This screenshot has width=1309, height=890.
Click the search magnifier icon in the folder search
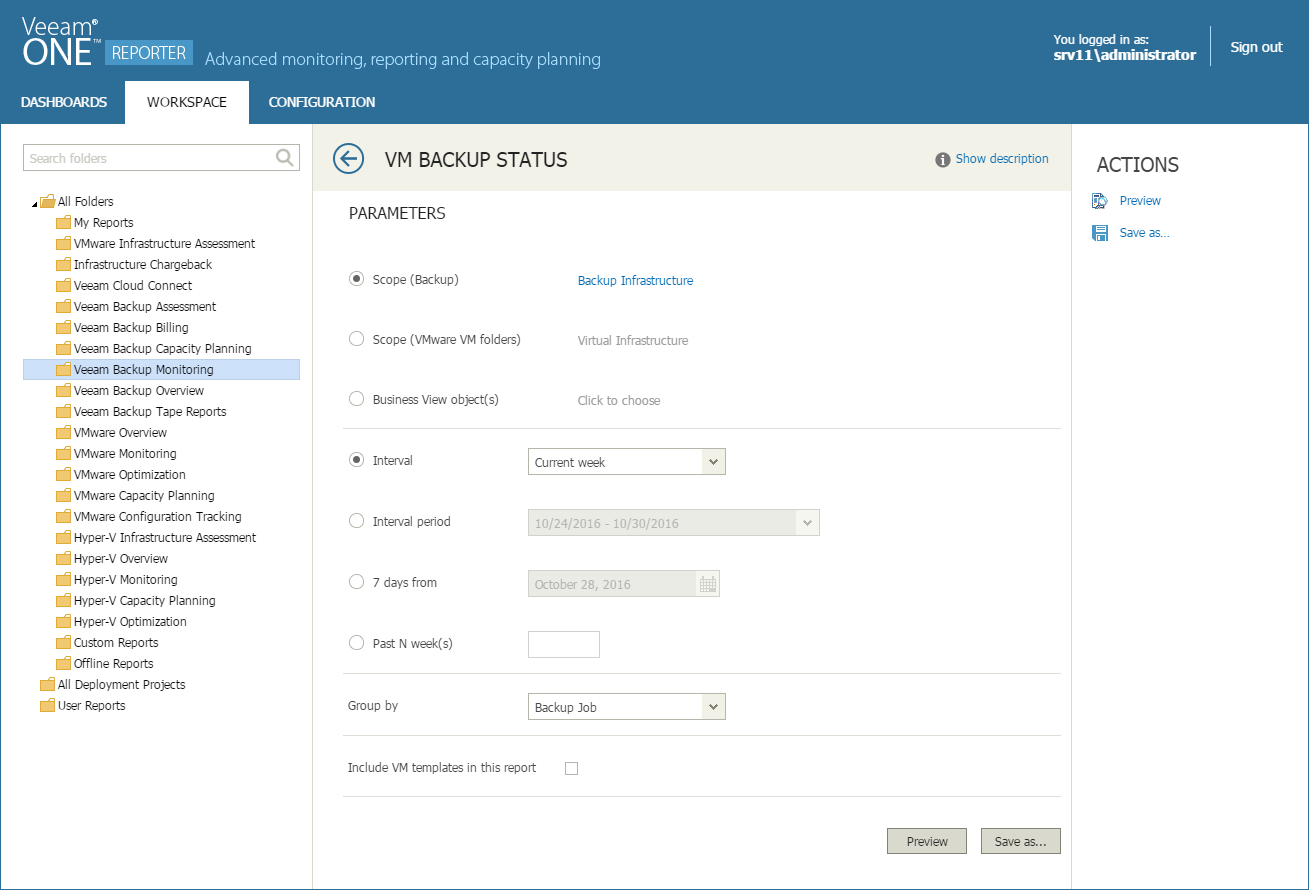coord(285,157)
